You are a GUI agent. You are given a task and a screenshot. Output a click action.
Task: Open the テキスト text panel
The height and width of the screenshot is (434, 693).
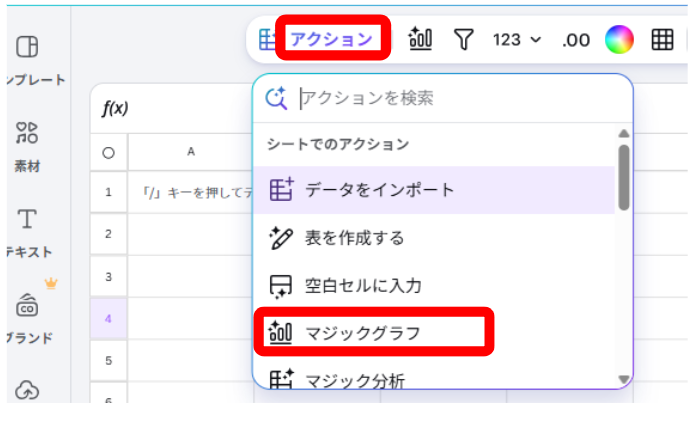(x=27, y=233)
